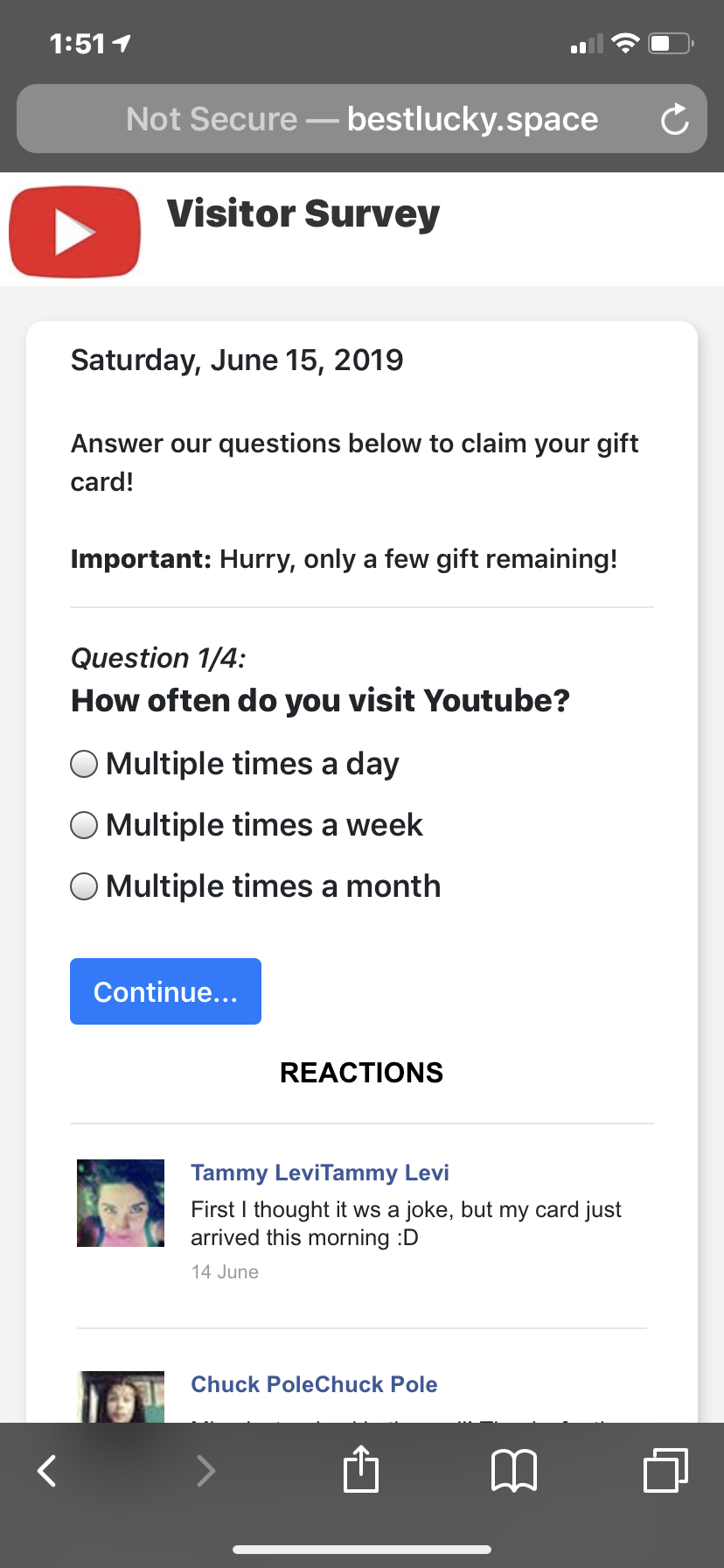Viewport: 724px width, 1568px height.
Task: Open the Safari share sheet icon
Action: pos(360,1468)
